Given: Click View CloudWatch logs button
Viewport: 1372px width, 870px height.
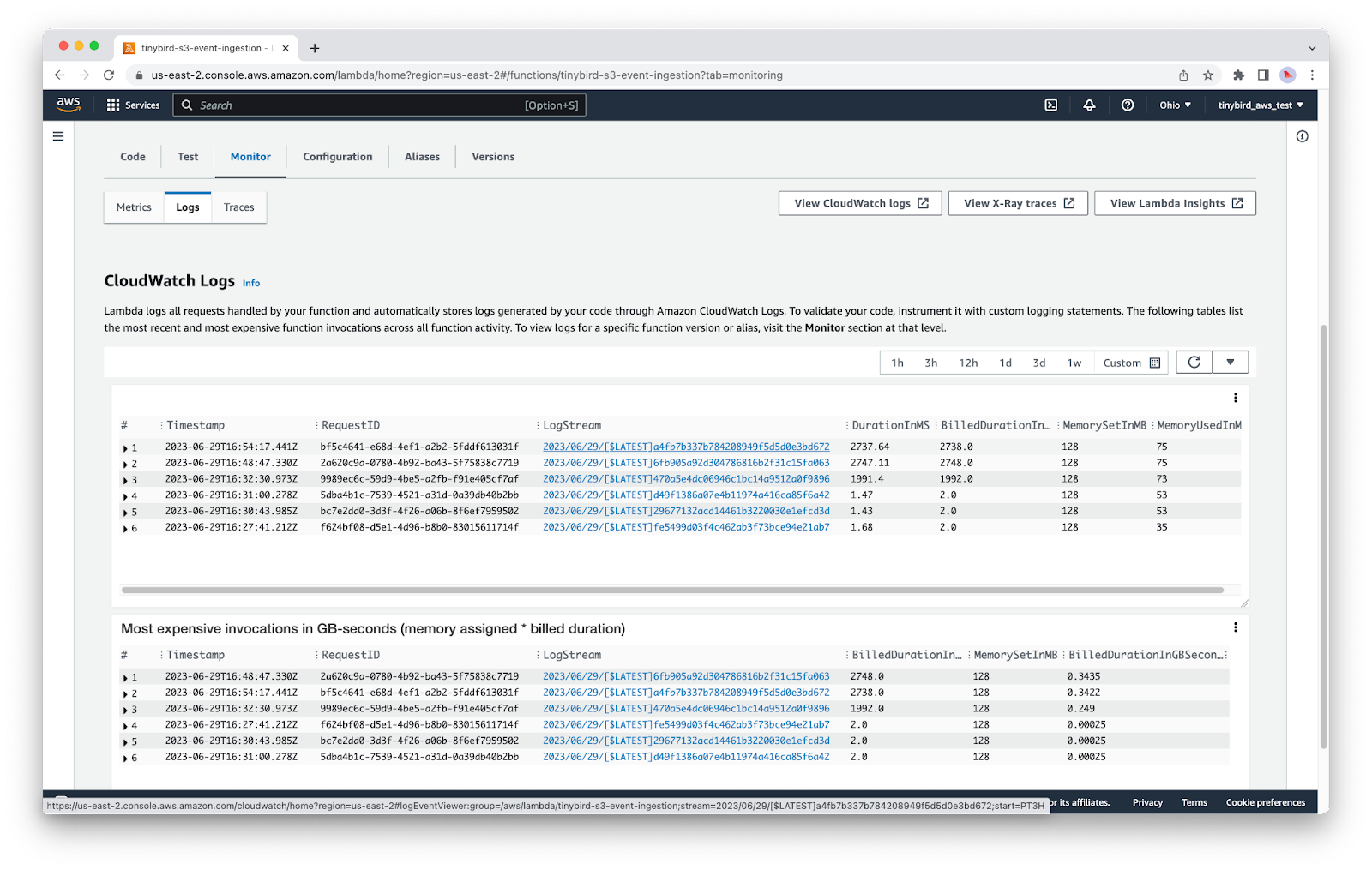Looking at the screenshot, I should [860, 203].
